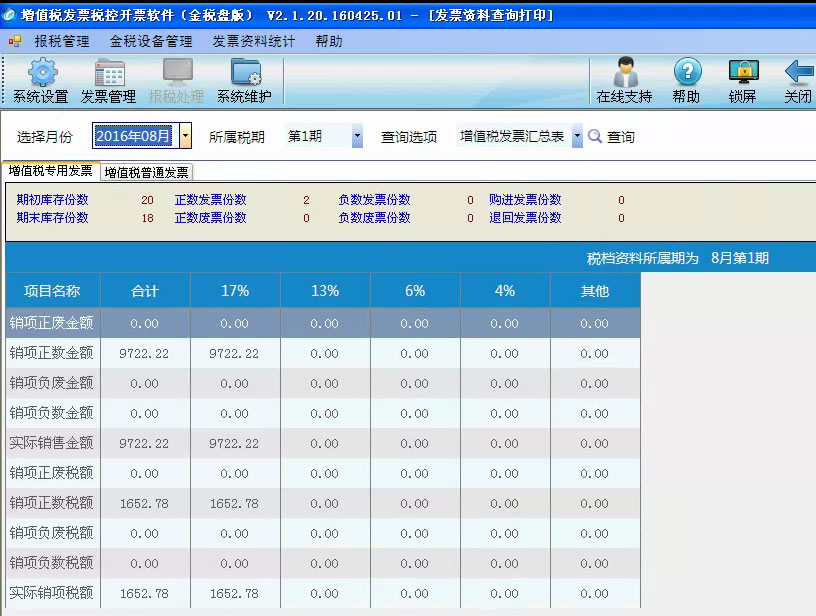This screenshot has width=816, height=616.
Task: Open the 发票资料统计 menu
Action: [x=254, y=41]
